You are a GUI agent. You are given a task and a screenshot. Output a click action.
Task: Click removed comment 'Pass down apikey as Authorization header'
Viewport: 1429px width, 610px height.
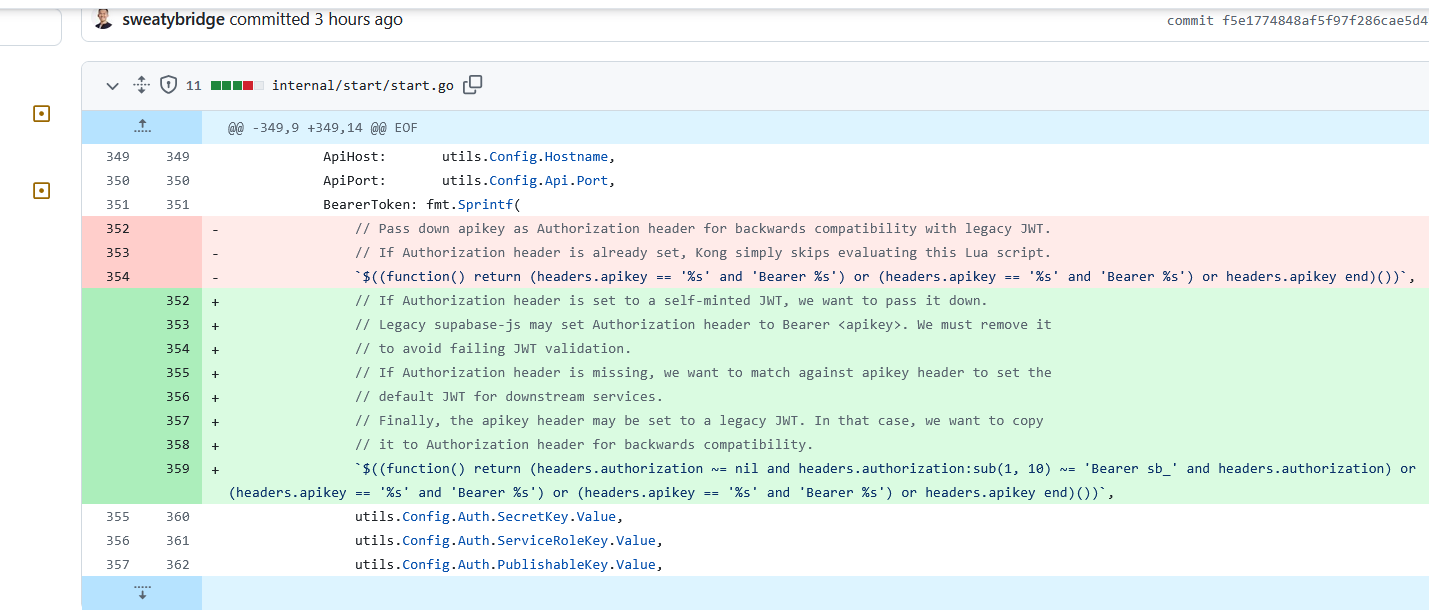703,228
